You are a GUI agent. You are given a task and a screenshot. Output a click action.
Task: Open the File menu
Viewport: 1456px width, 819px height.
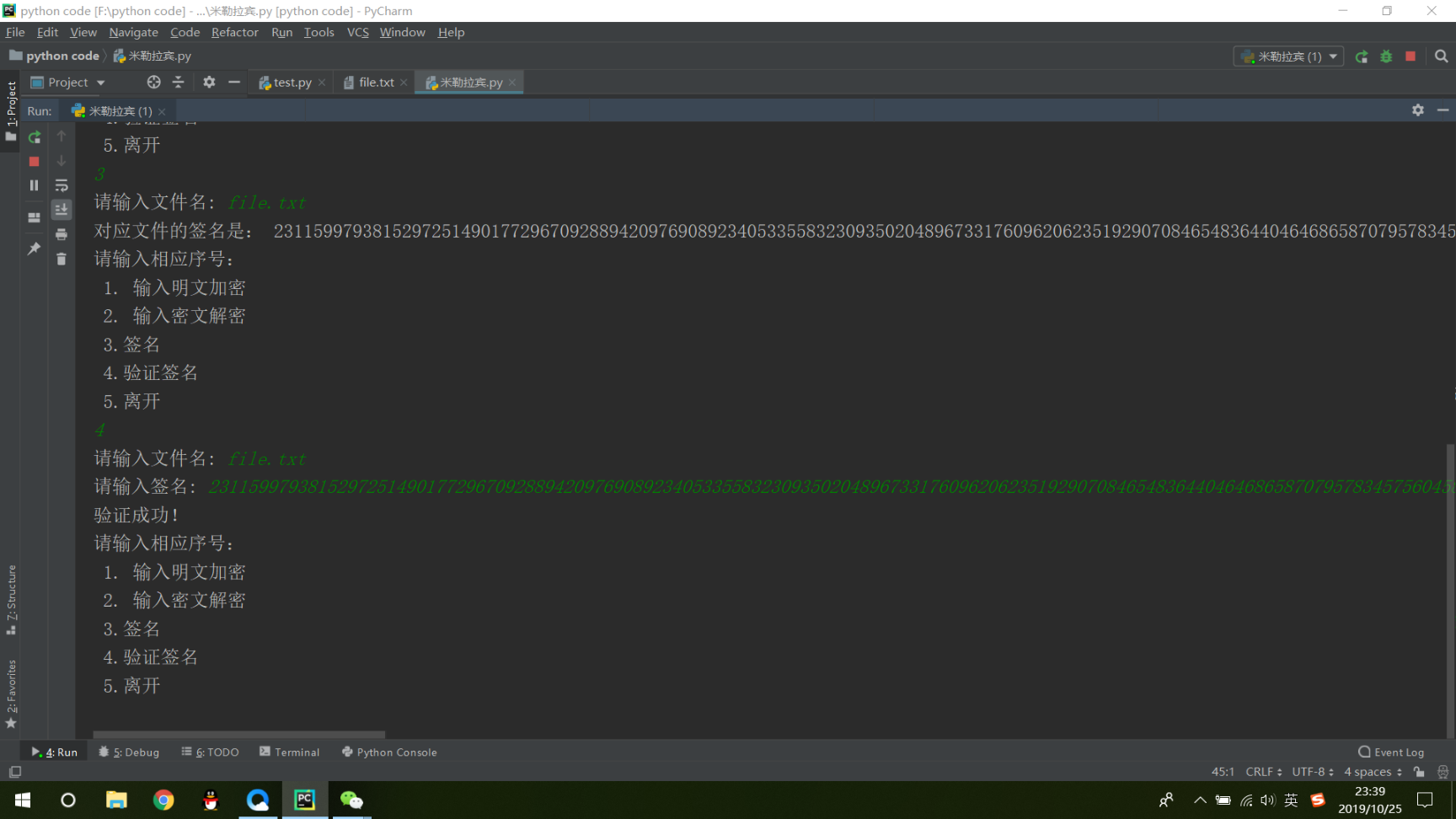click(15, 32)
